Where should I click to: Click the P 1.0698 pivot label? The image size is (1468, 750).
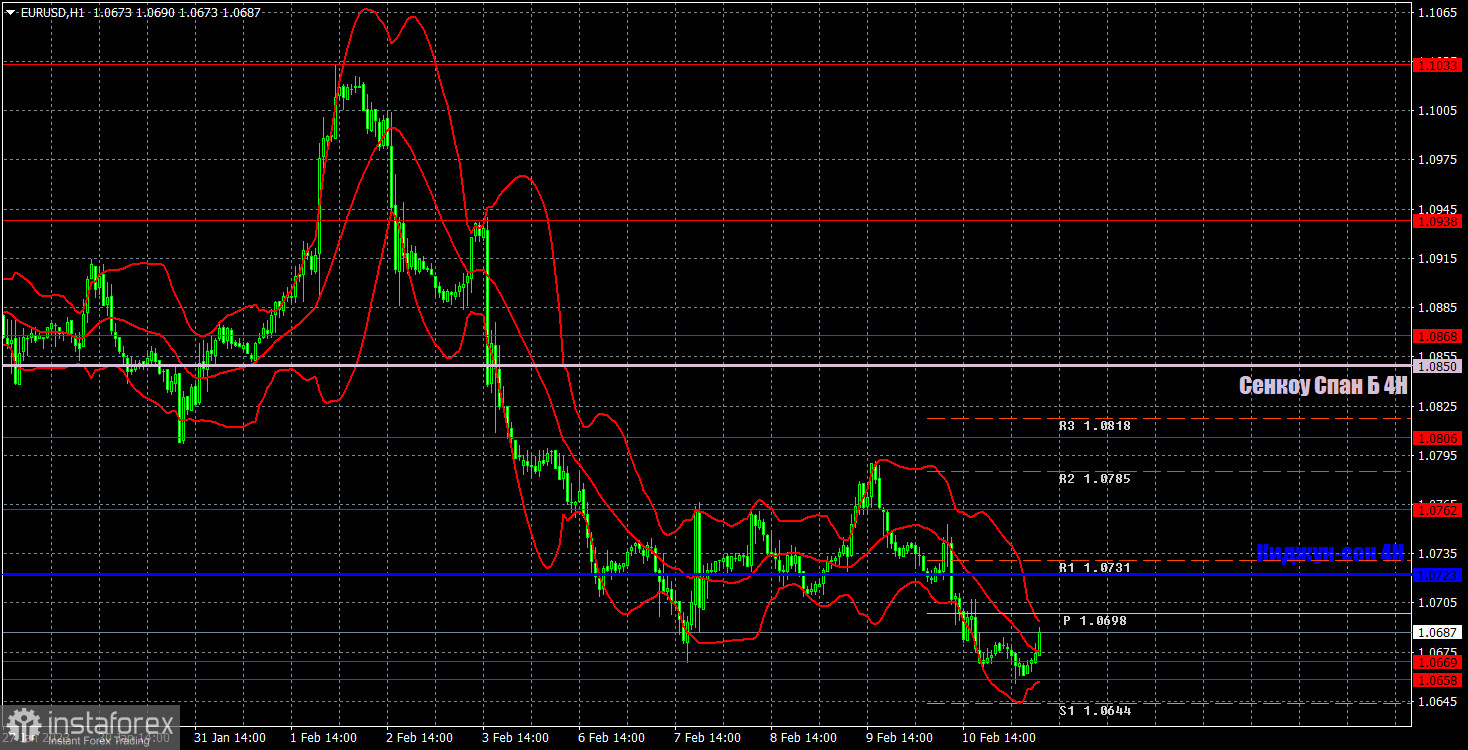[1095, 621]
